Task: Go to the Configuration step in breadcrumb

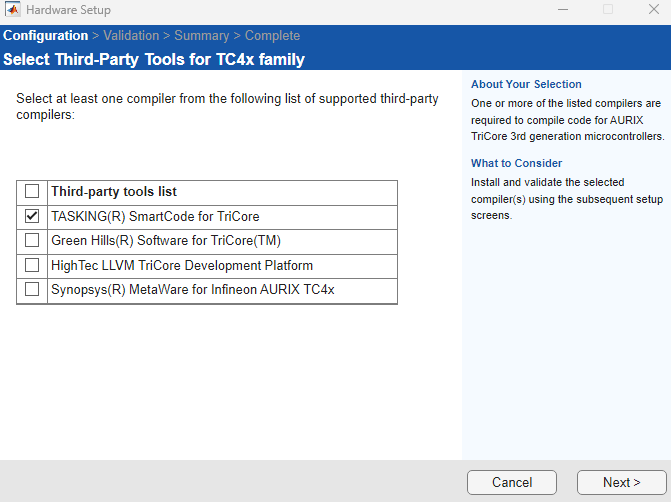Action: [x=45, y=36]
